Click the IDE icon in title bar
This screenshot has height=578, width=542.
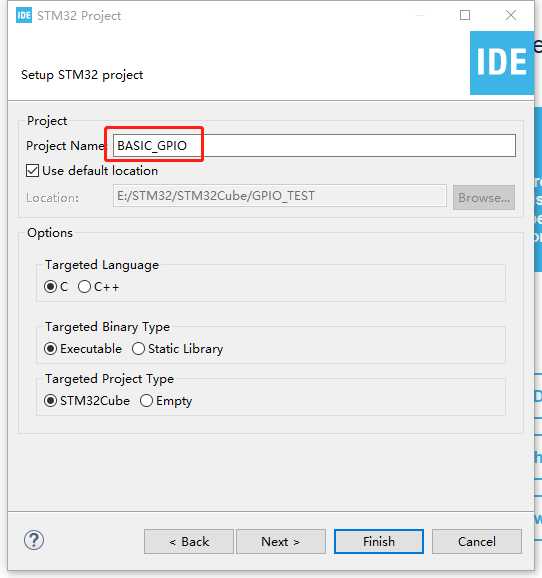(24, 15)
